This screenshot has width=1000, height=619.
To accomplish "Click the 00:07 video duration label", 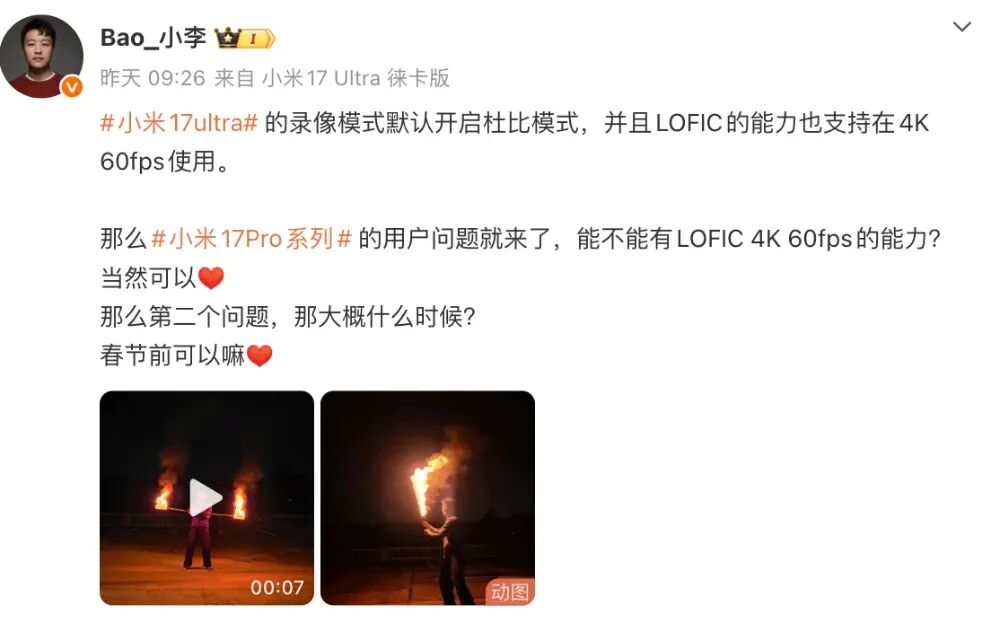I will coord(277,587).
